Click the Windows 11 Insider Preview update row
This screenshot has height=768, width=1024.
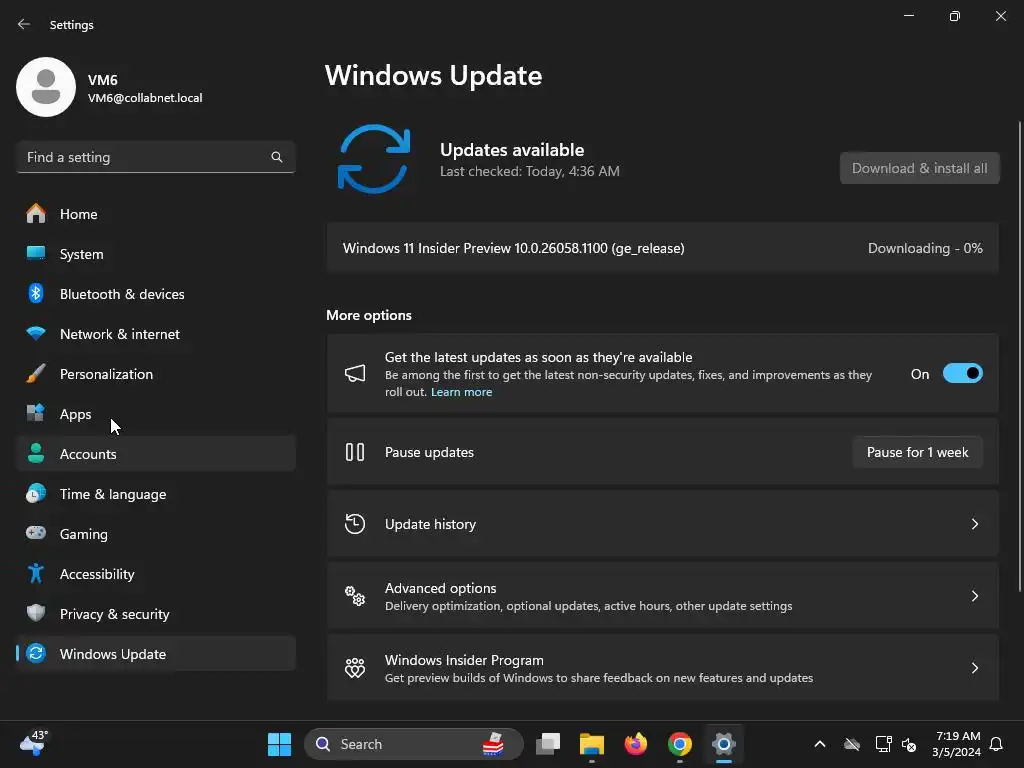662,248
